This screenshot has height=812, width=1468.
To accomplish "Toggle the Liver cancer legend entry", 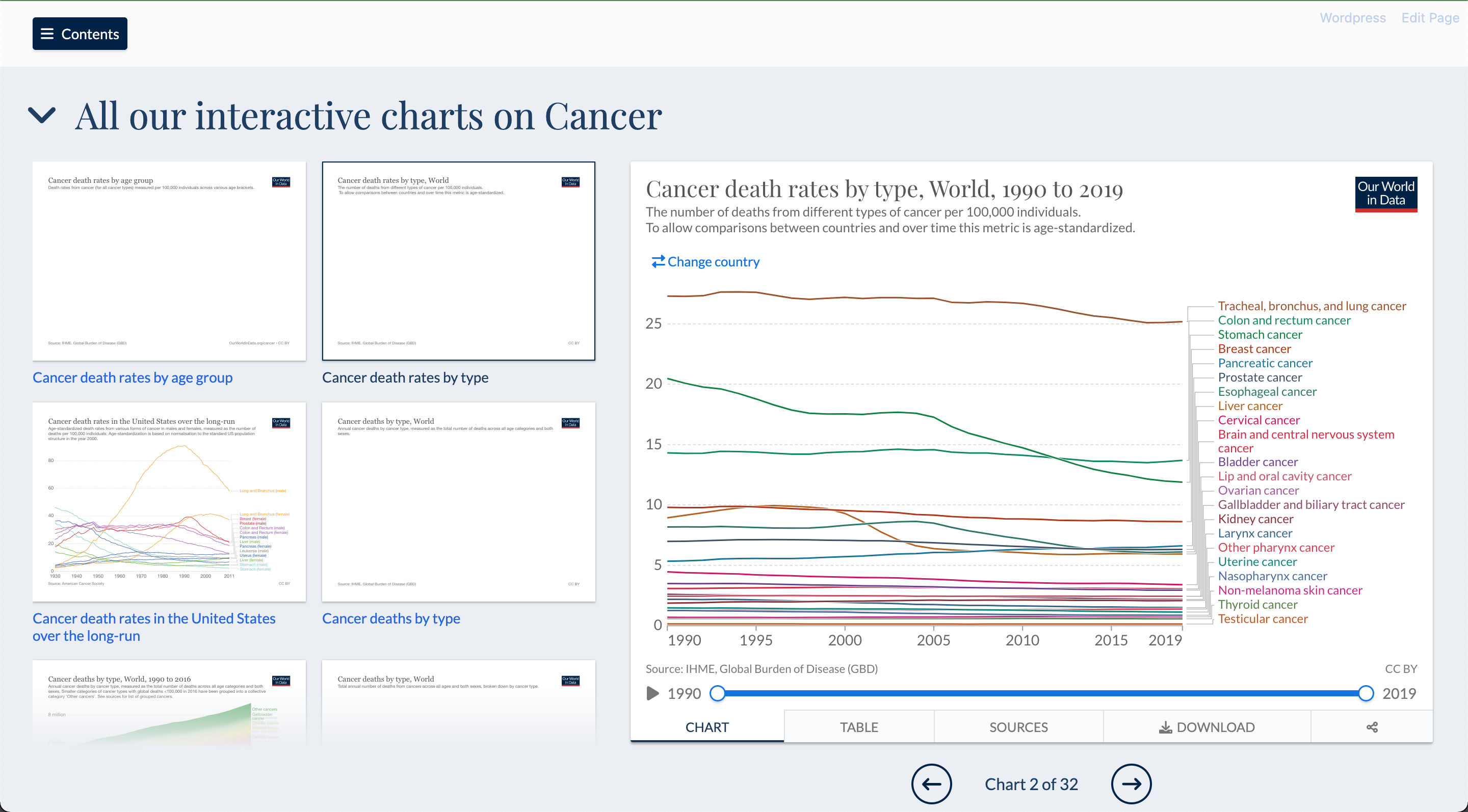I will (1250, 405).
